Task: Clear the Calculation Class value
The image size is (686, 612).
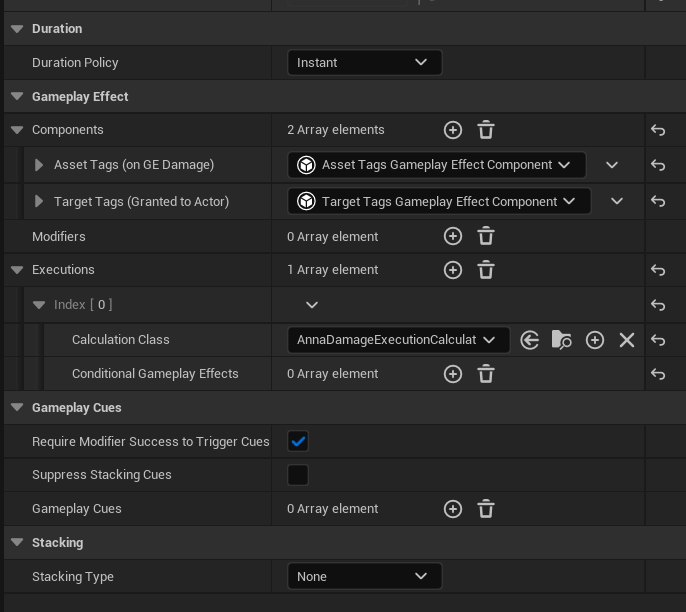Action: click(x=627, y=340)
